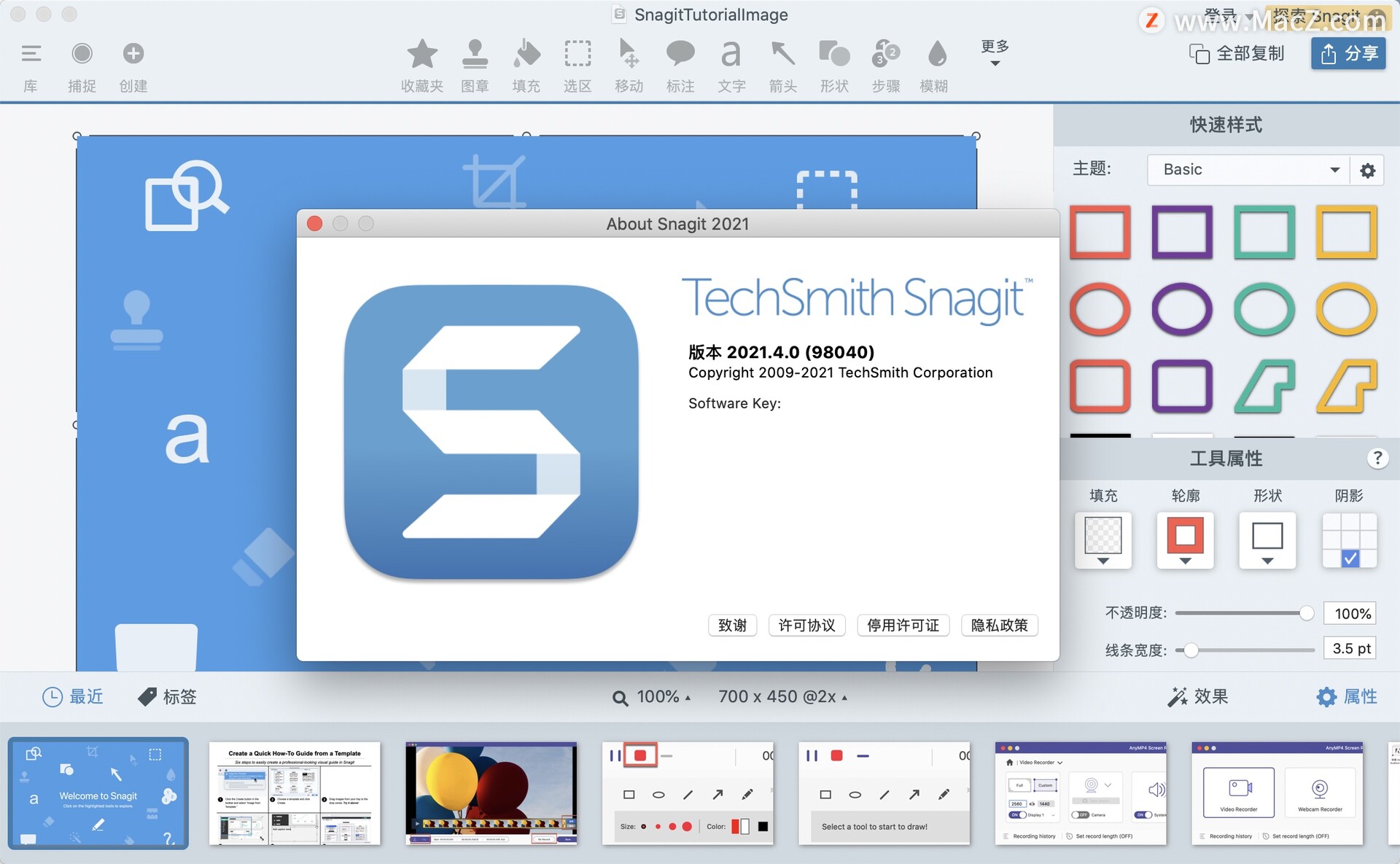Select the balloons video thumbnail
Image resolution: width=1400 pixels, height=864 pixels.
(491, 793)
